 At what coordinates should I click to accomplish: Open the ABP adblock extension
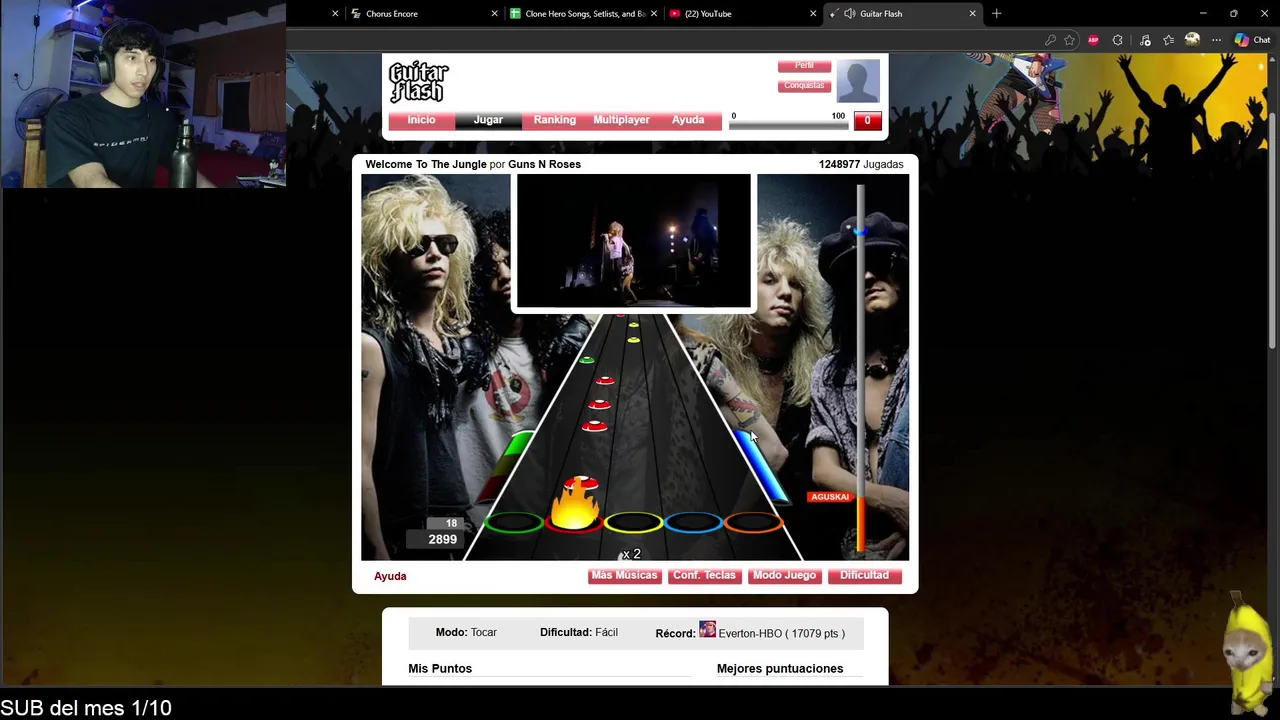tap(1093, 40)
